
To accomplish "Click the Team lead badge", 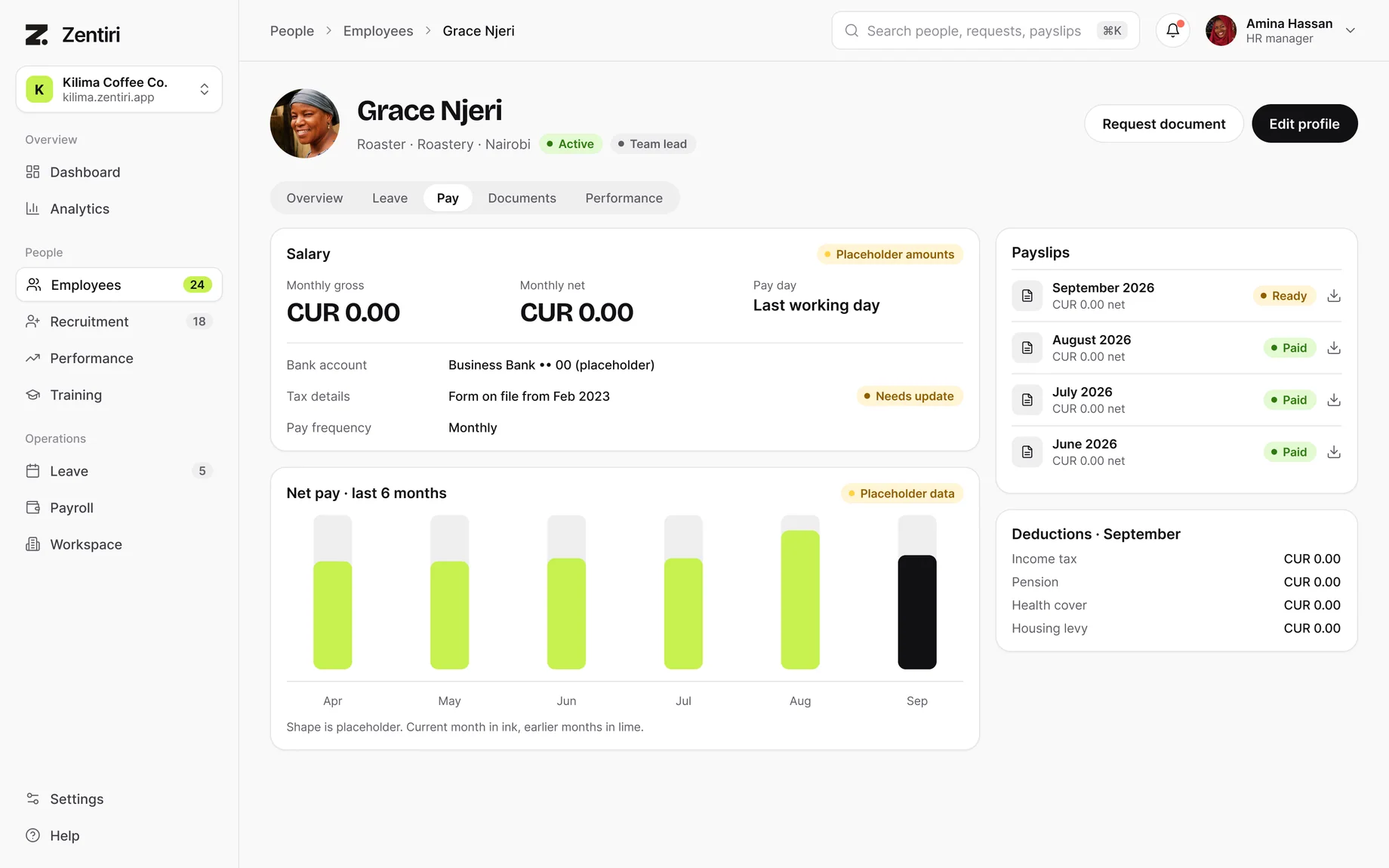I will [x=653, y=144].
